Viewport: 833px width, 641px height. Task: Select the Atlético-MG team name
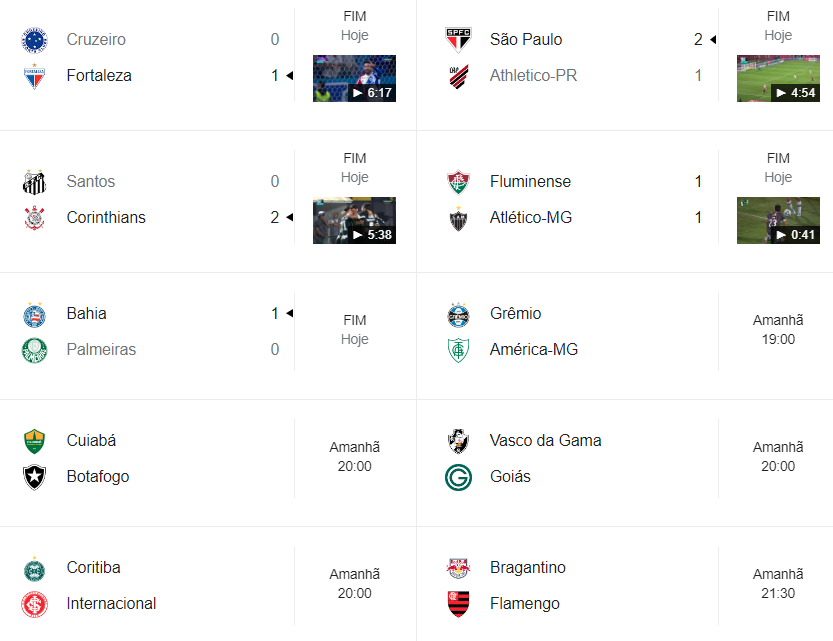(x=531, y=218)
